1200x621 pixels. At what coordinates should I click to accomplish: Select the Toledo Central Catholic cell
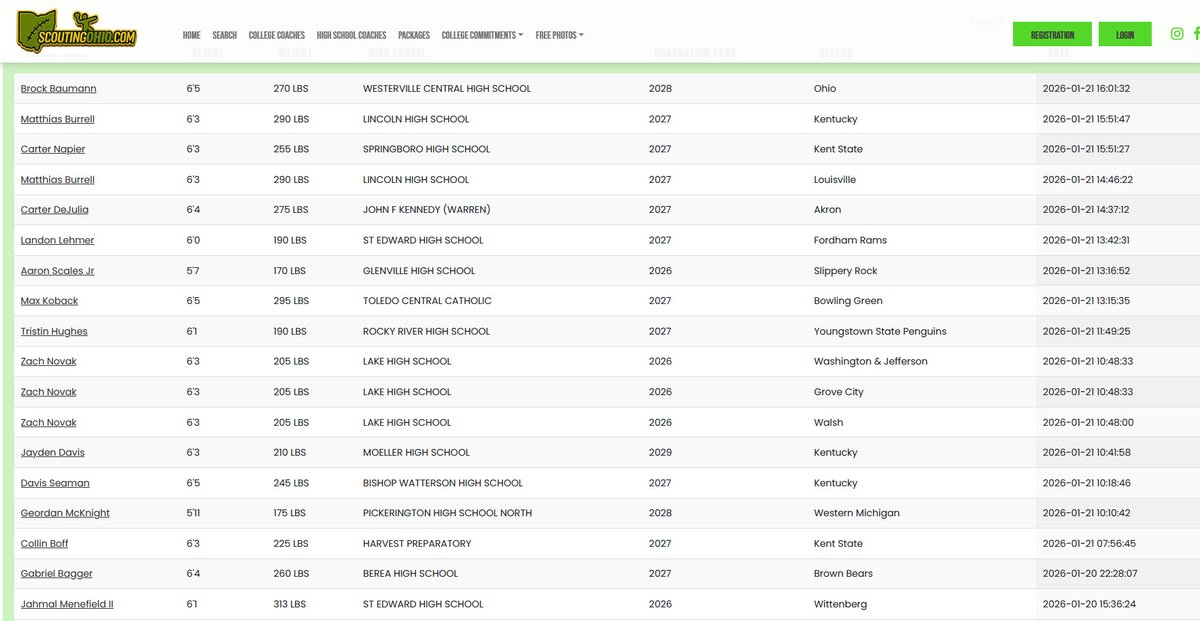point(428,301)
